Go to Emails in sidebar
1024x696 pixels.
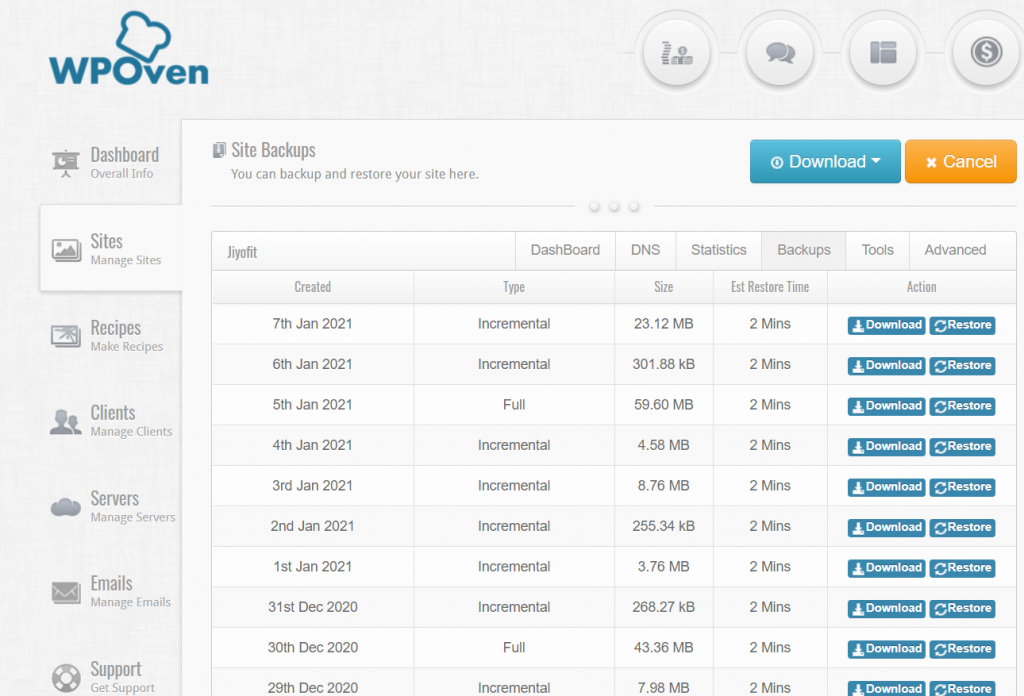click(x=110, y=591)
